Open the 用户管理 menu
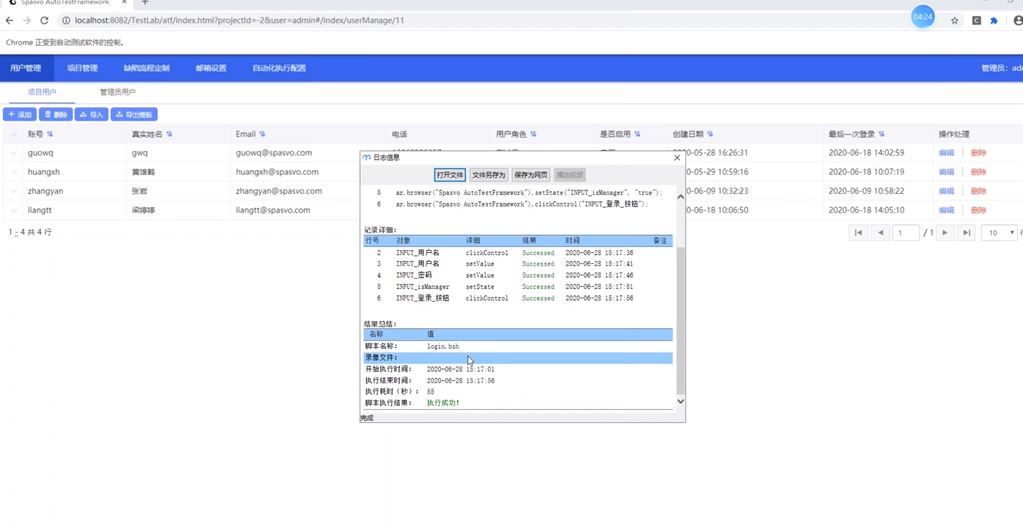The width and height of the screenshot is (1023, 531). [25, 68]
